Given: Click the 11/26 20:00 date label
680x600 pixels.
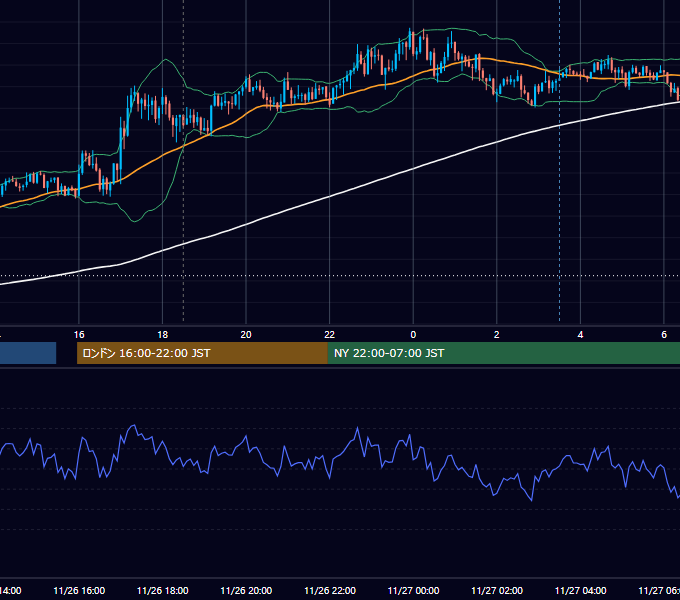Looking at the screenshot, I should [x=246, y=591].
